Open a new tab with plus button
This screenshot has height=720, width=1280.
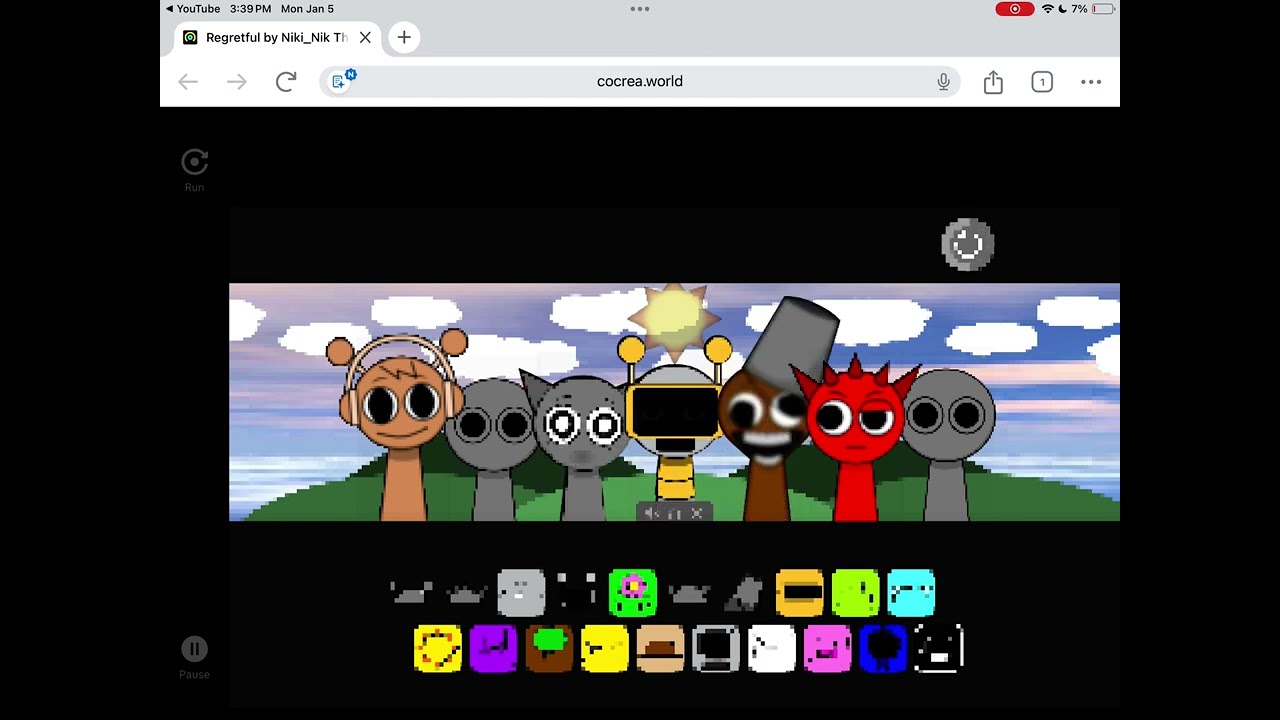(404, 38)
